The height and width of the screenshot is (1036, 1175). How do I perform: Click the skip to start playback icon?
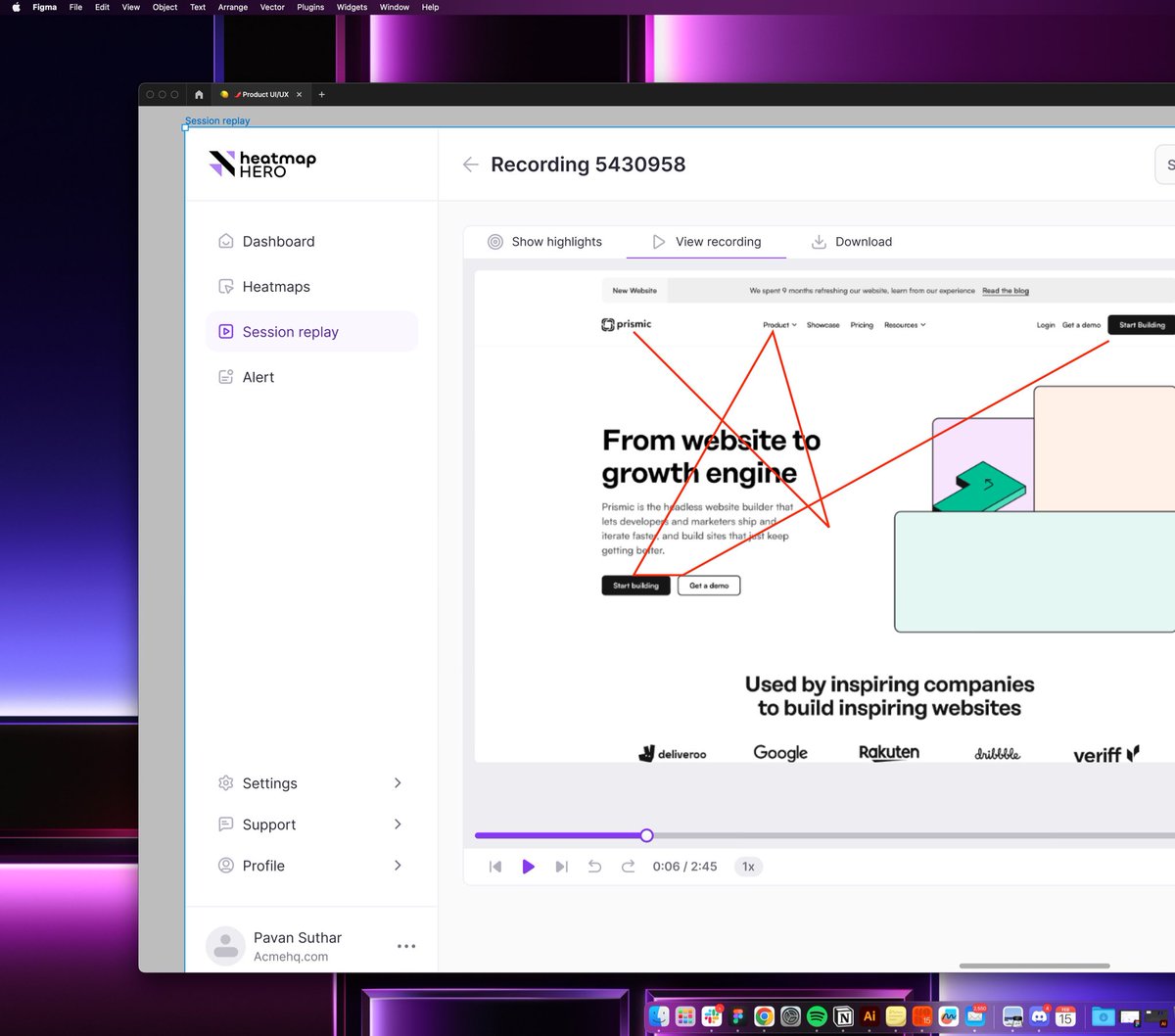[x=495, y=867]
